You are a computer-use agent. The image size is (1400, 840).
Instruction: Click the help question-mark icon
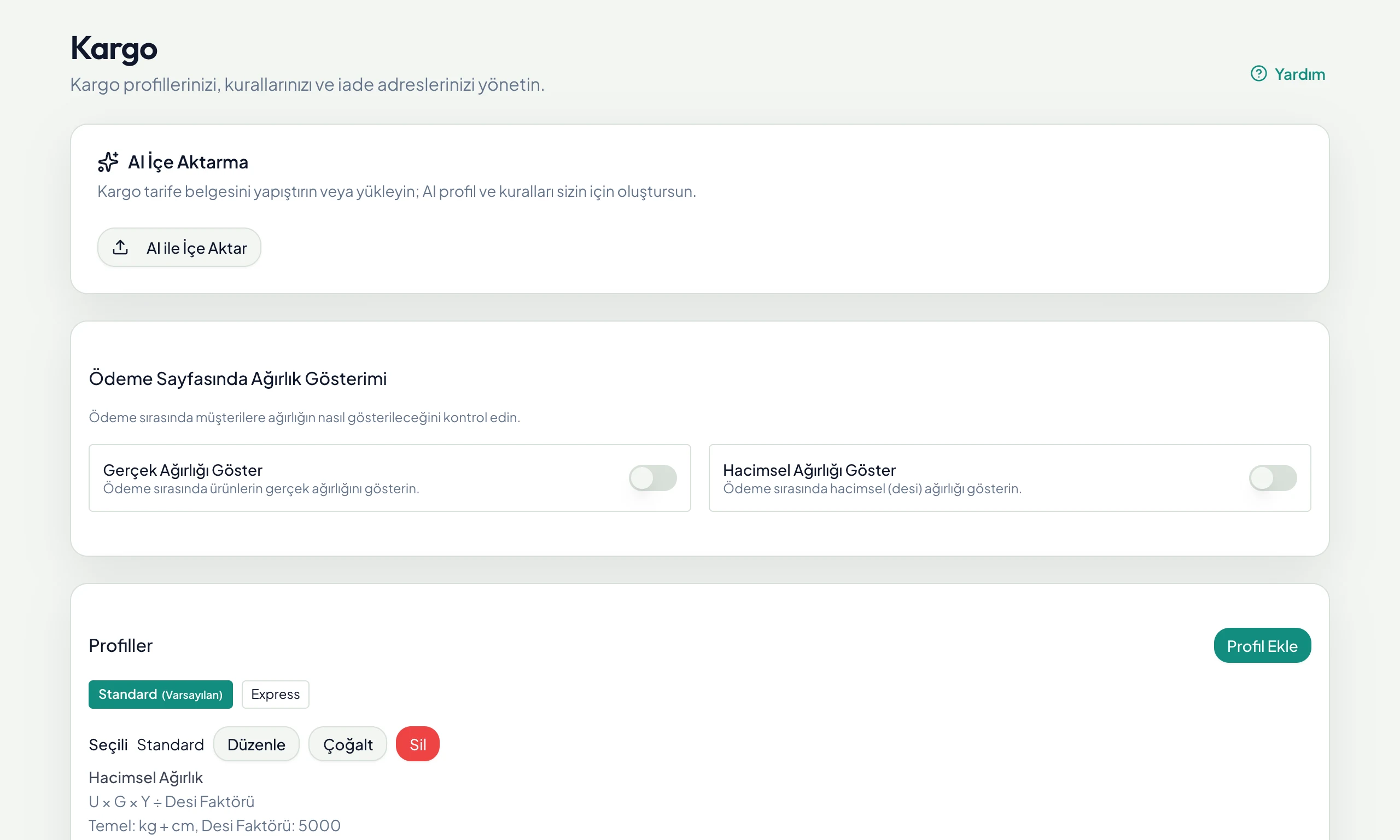[1258, 74]
